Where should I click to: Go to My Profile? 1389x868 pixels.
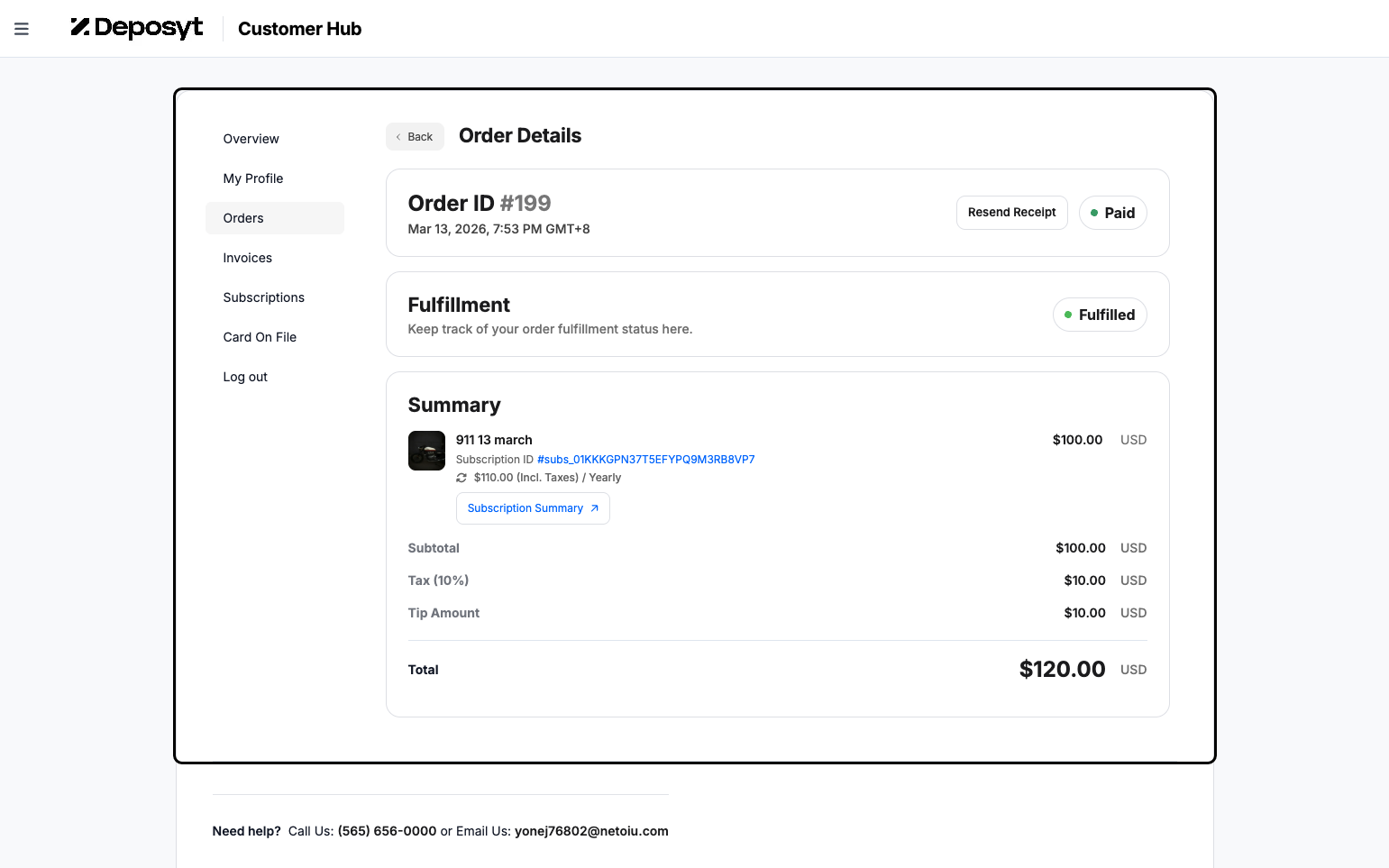275,178
